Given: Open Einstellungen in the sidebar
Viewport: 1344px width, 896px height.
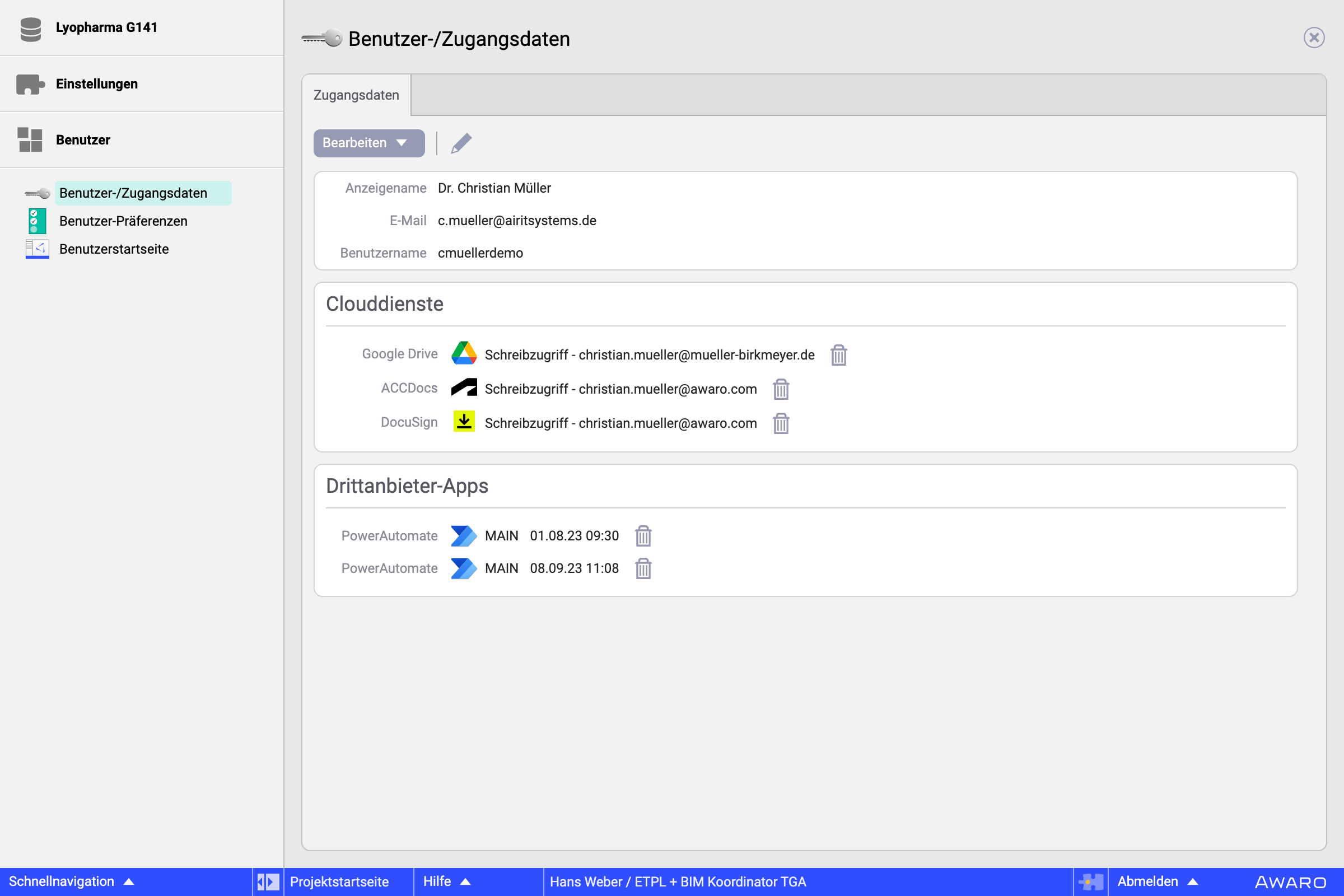Looking at the screenshot, I should pyautogui.click(x=96, y=84).
